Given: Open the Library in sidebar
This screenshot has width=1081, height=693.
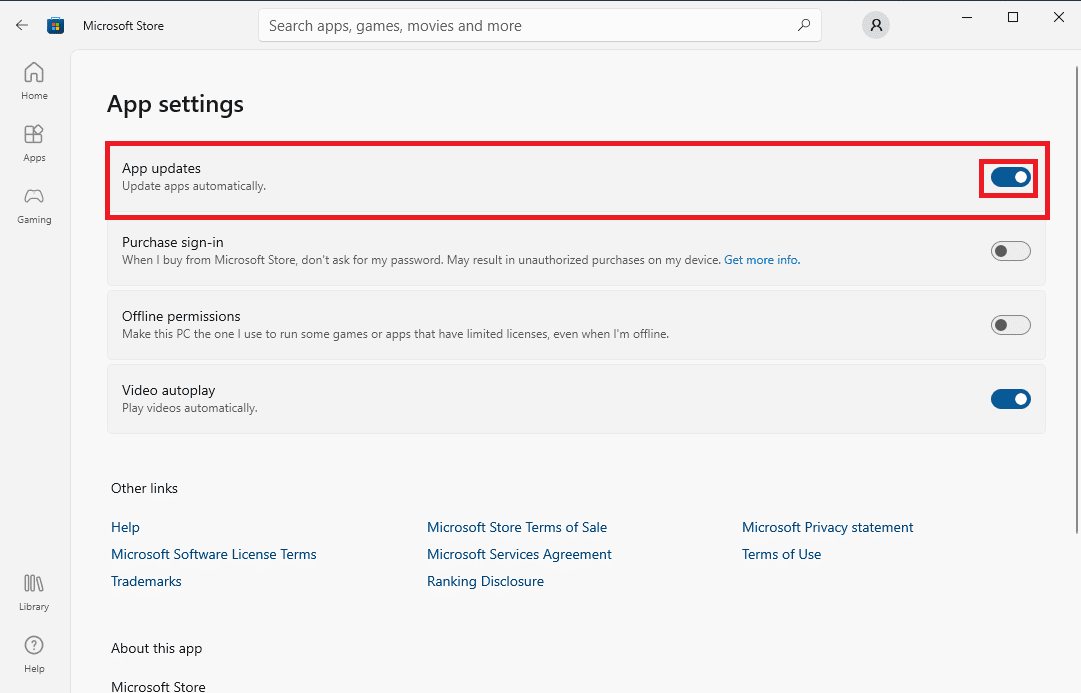Looking at the screenshot, I should (x=34, y=592).
